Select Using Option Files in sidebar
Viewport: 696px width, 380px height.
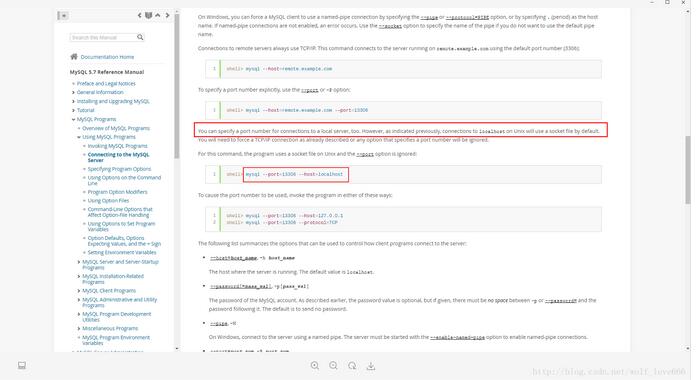tap(108, 201)
